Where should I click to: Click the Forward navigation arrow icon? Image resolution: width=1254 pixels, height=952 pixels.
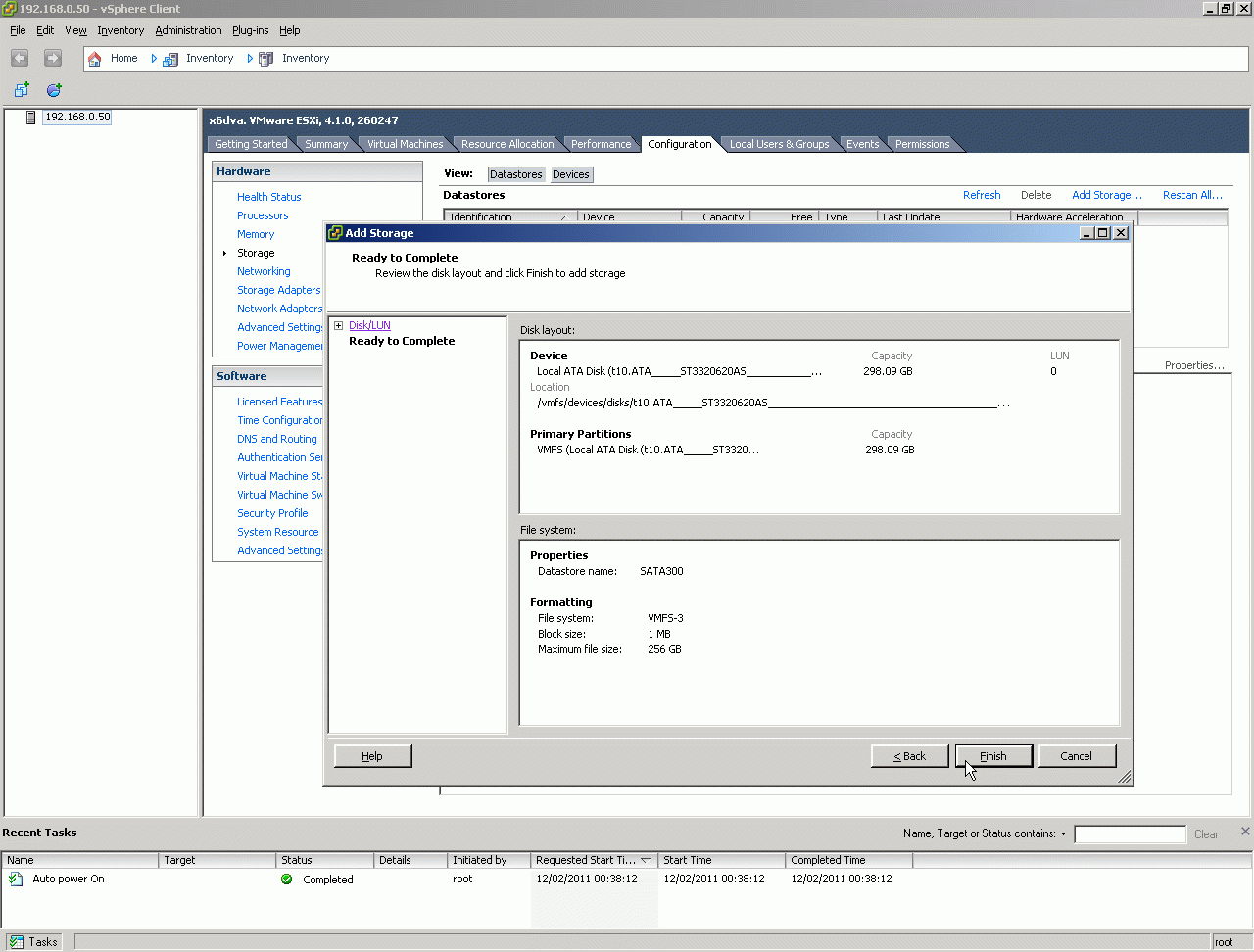(53, 59)
